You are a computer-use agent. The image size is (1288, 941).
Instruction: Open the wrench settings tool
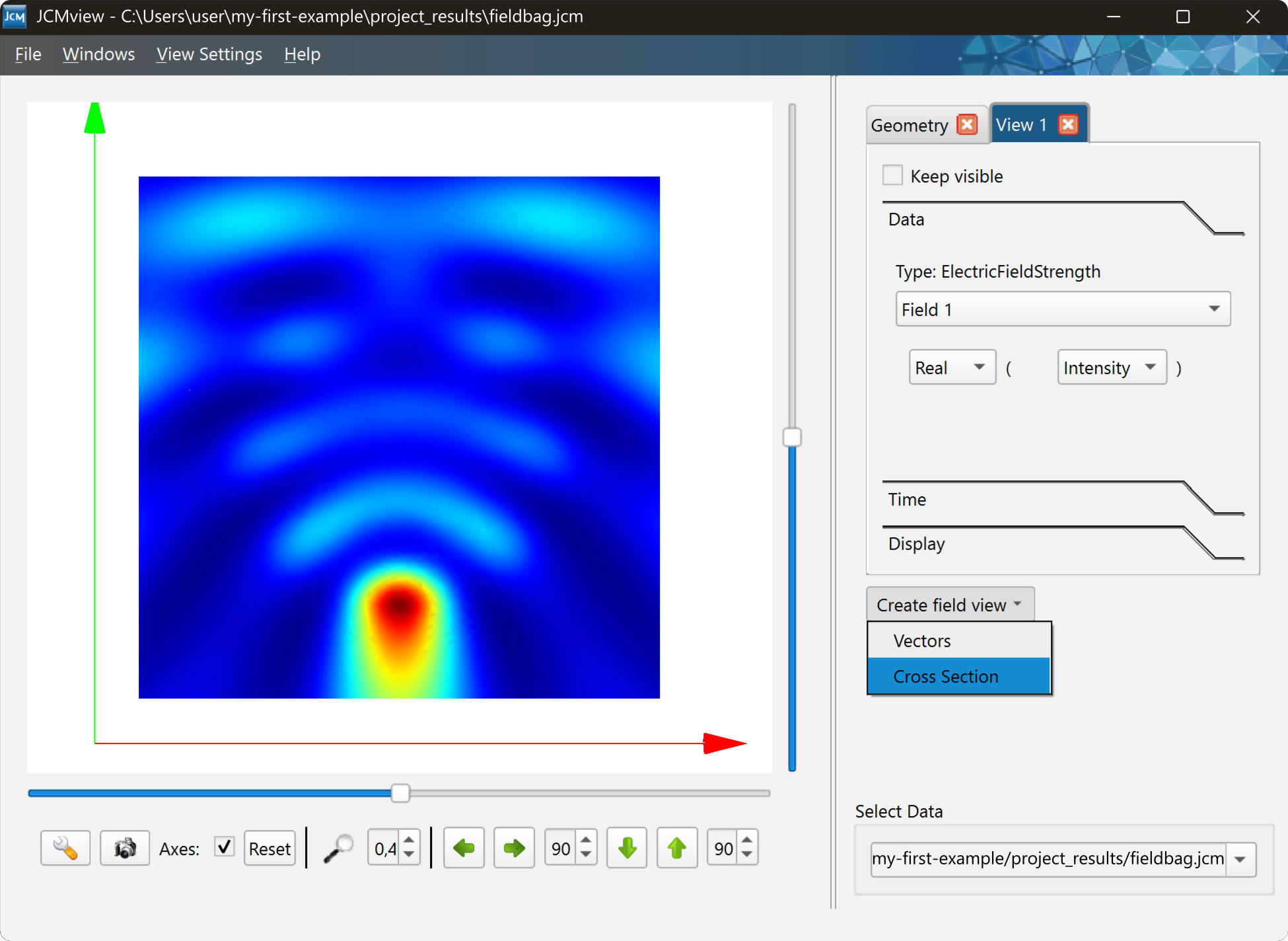tap(65, 848)
